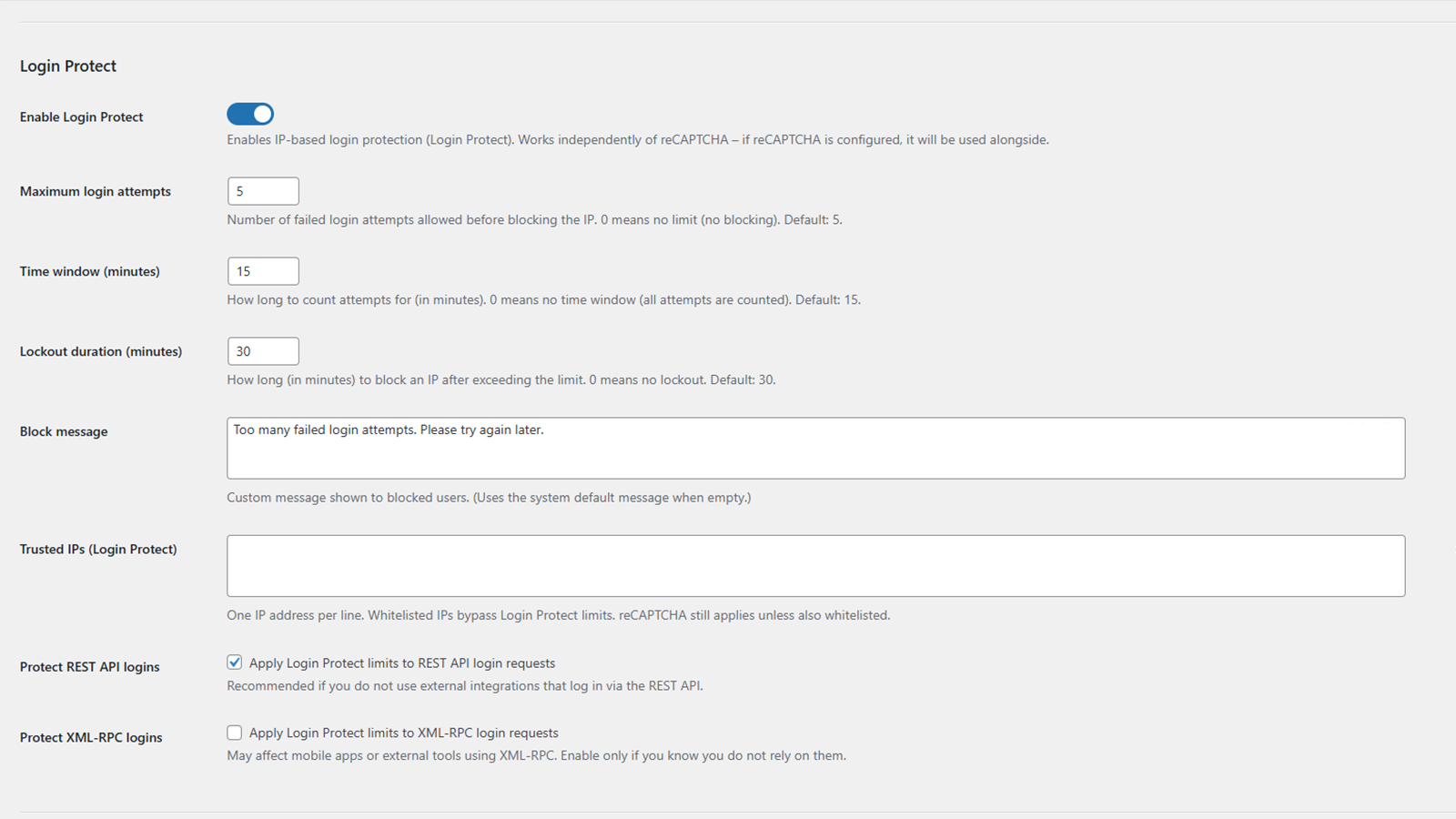
Task: Click the Protect REST API logins label
Action: tap(89, 666)
